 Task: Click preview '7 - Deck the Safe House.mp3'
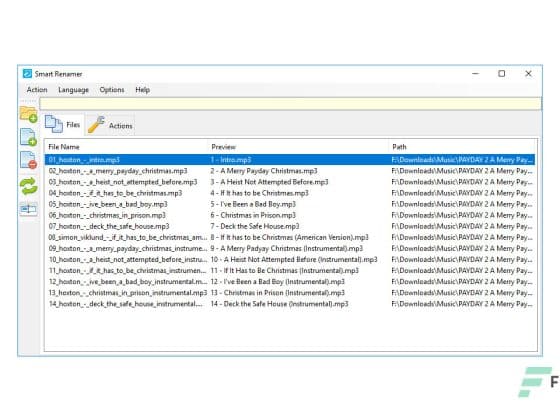click(x=255, y=226)
